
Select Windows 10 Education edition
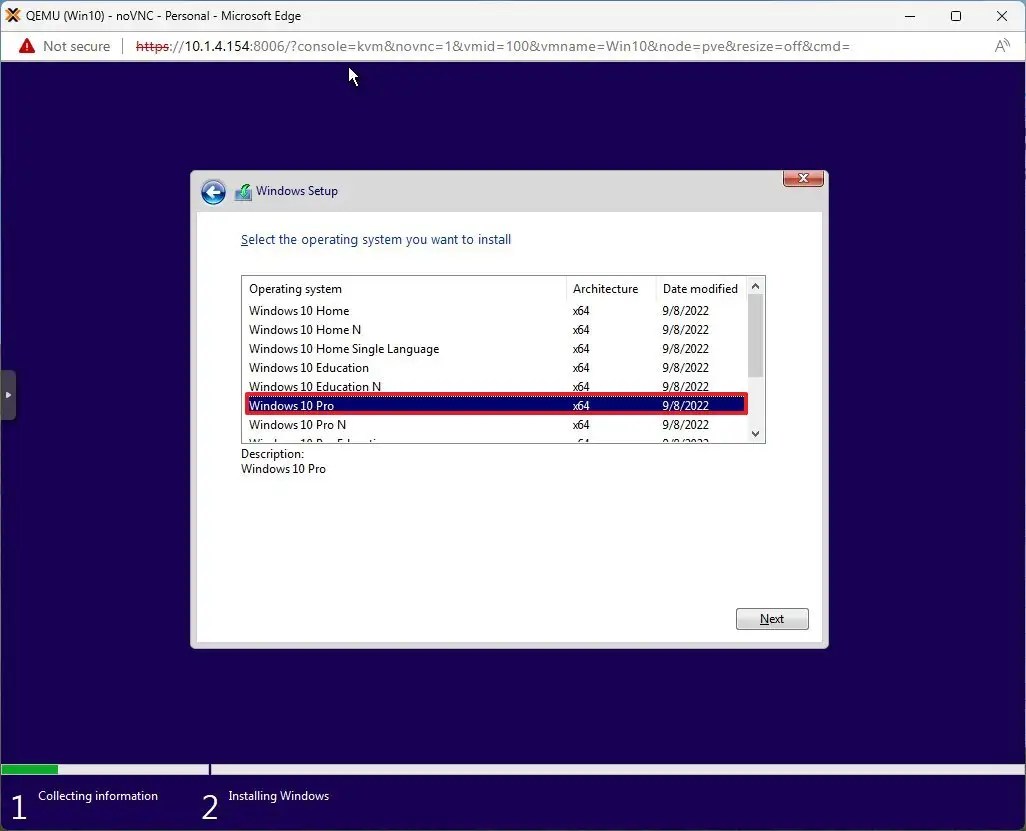308,367
